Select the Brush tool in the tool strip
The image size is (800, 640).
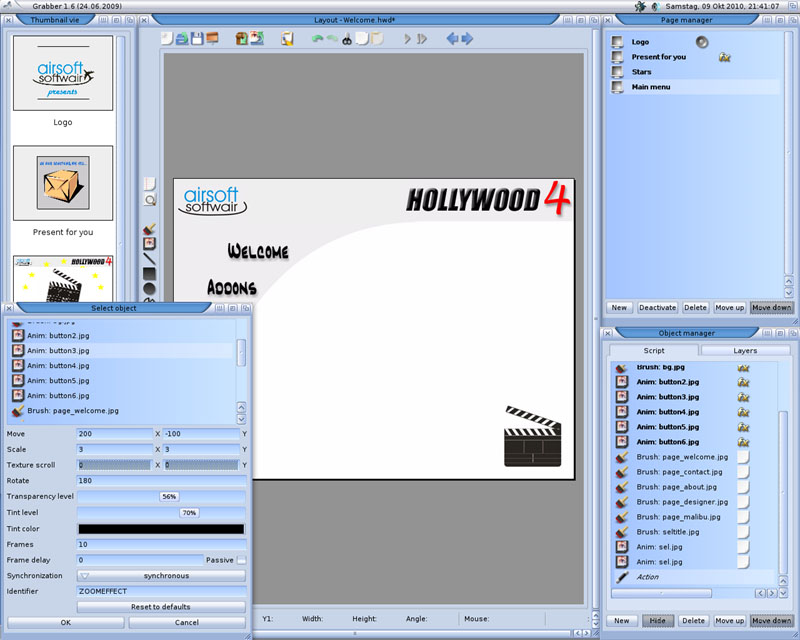[149, 229]
